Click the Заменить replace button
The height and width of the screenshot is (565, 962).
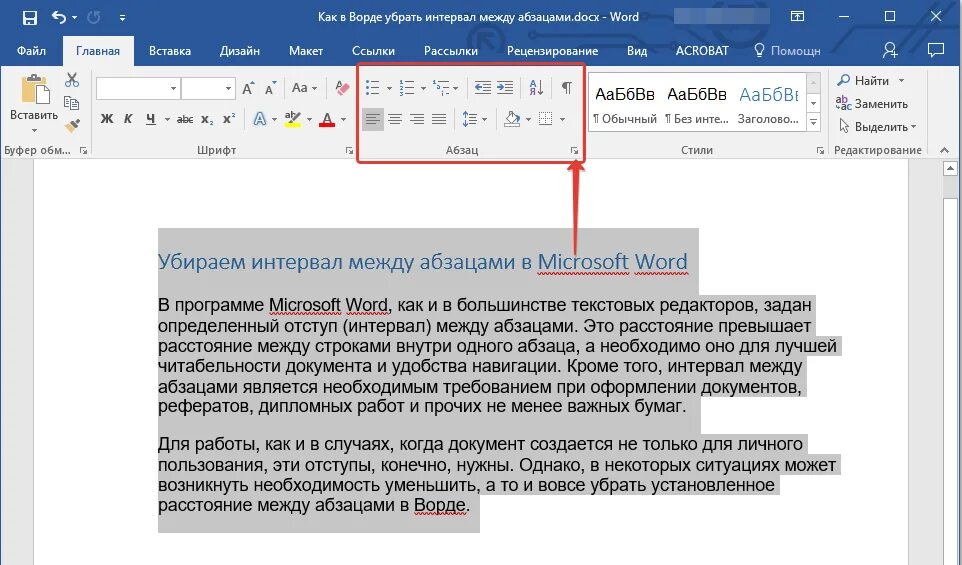coord(872,104)
